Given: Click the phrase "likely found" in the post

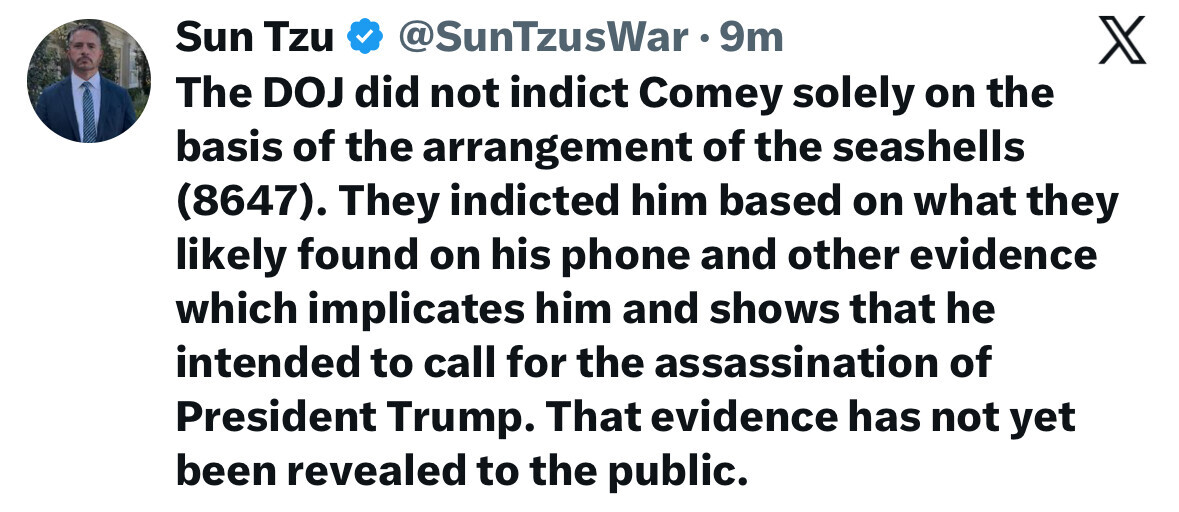Looking at the screenshot, I should point(307,255).
